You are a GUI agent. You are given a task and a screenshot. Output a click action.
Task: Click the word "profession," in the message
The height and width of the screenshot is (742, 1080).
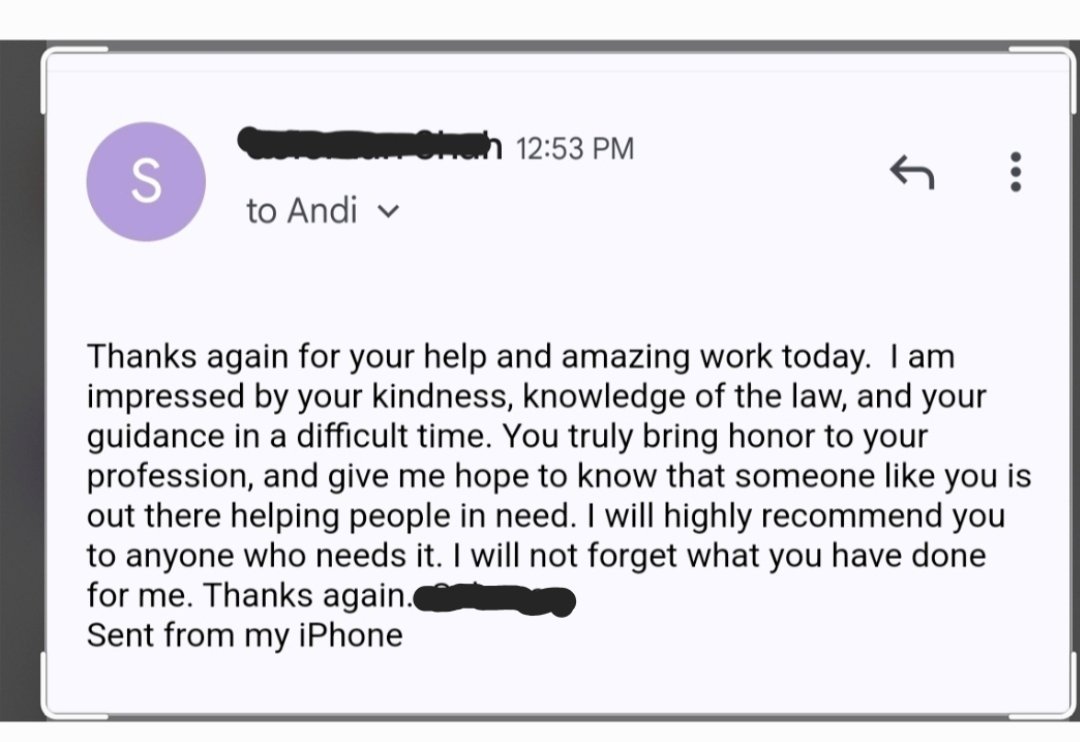pyautogui.click(x=170, y=477)
